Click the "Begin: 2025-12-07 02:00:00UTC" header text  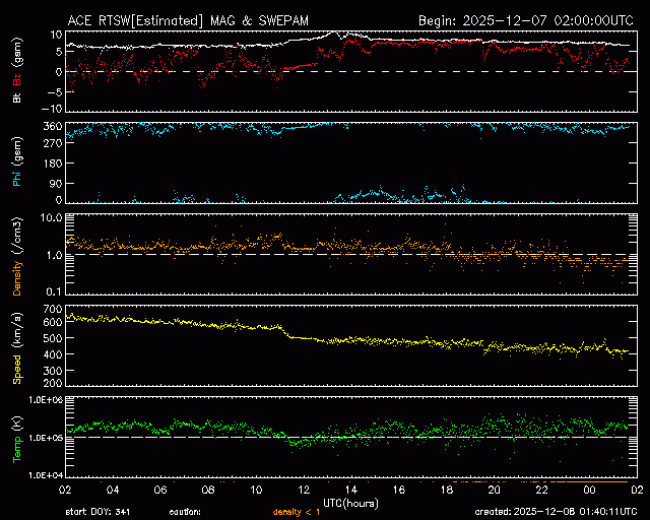point(526,21)
